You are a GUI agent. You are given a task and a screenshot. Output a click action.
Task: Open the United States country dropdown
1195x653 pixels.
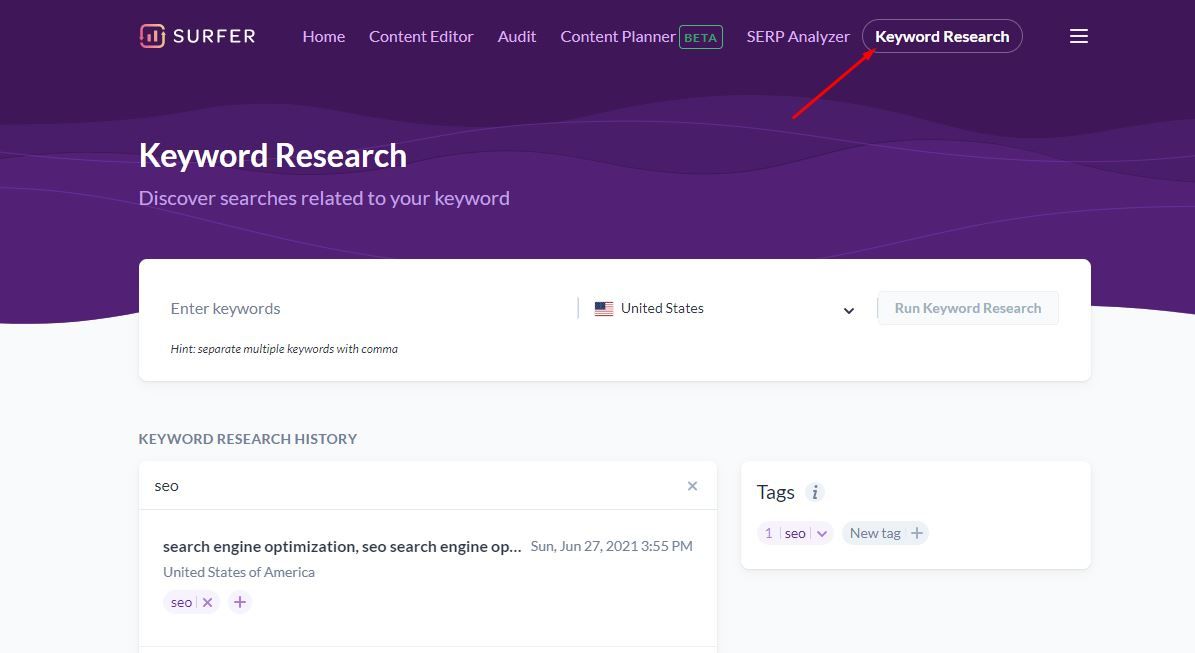coord(723,309)
